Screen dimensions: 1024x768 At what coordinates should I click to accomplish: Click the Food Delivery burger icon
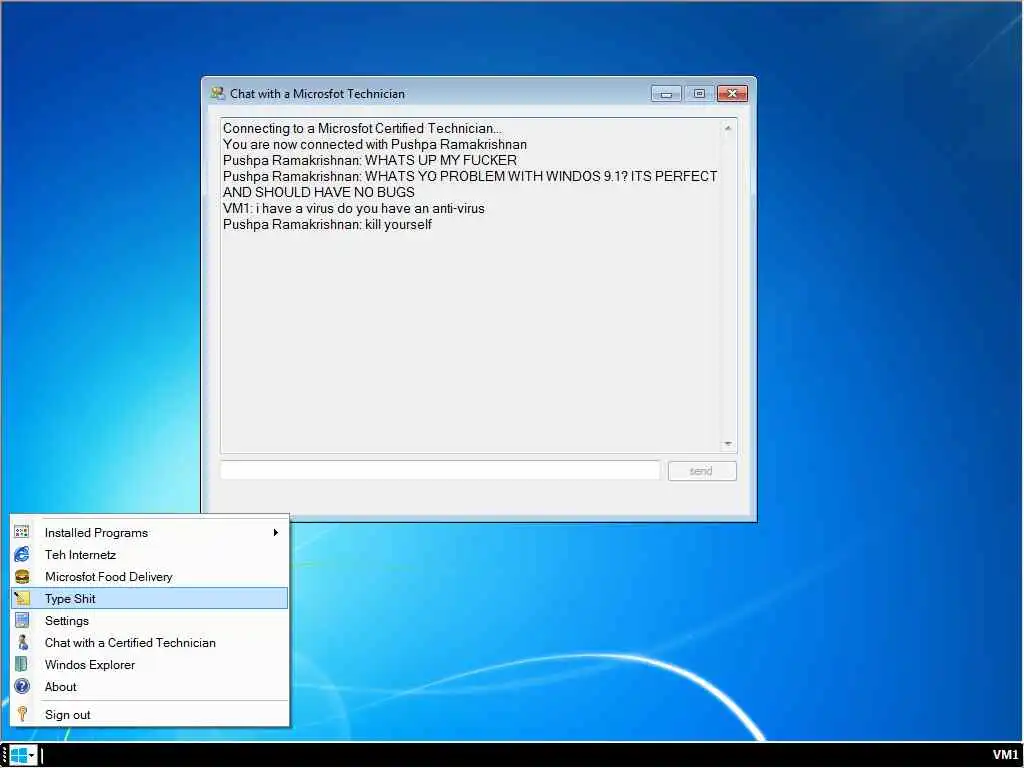(x=22, y=577)
